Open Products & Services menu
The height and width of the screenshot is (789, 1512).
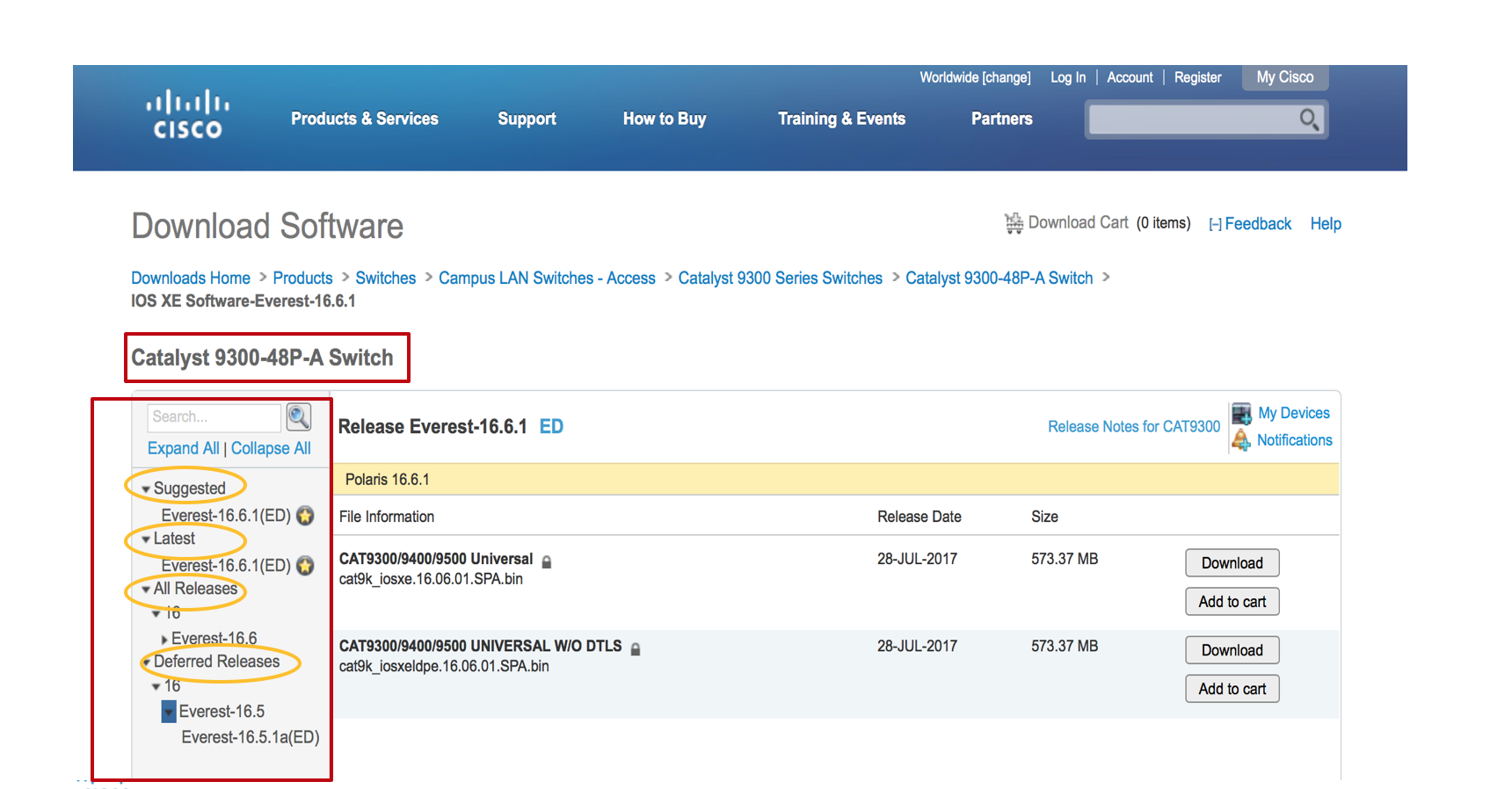(x=365, y=119)
